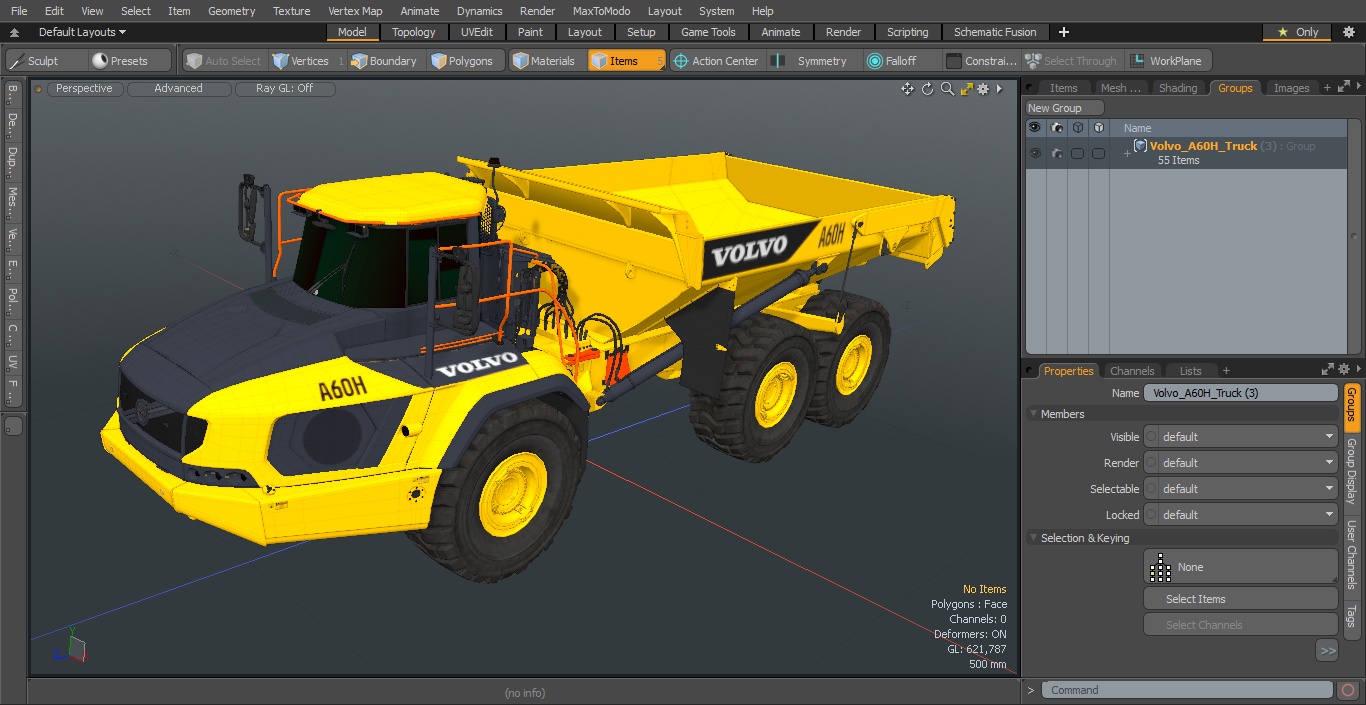Click the Render channel keyframe circle

(1151, 463)
